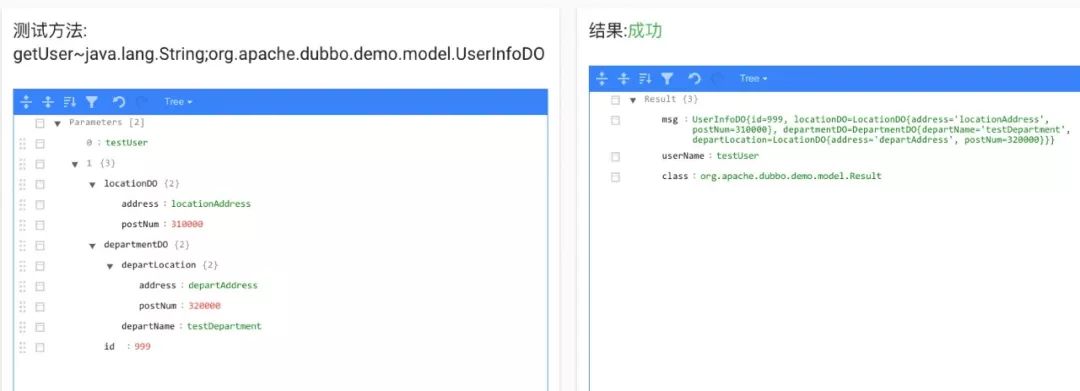
Task: Click the drag handle of the 1 {3} row
Action: [x=22, y=164]
